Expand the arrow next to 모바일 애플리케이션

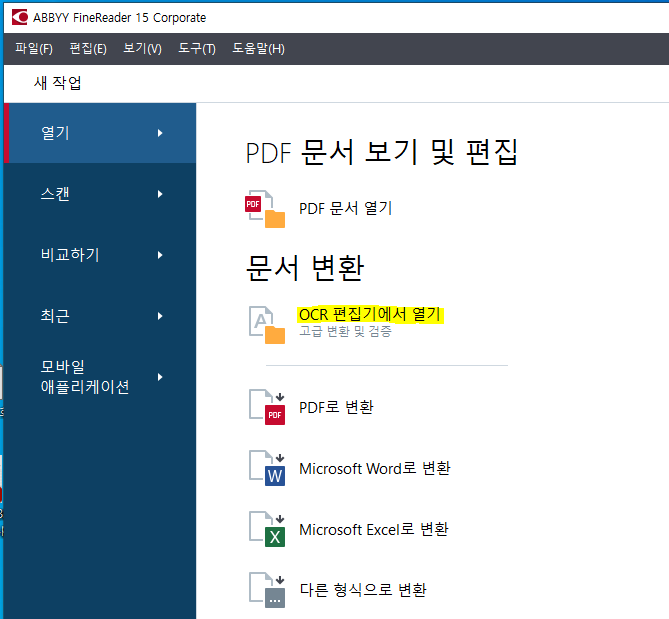coord(160,377)
